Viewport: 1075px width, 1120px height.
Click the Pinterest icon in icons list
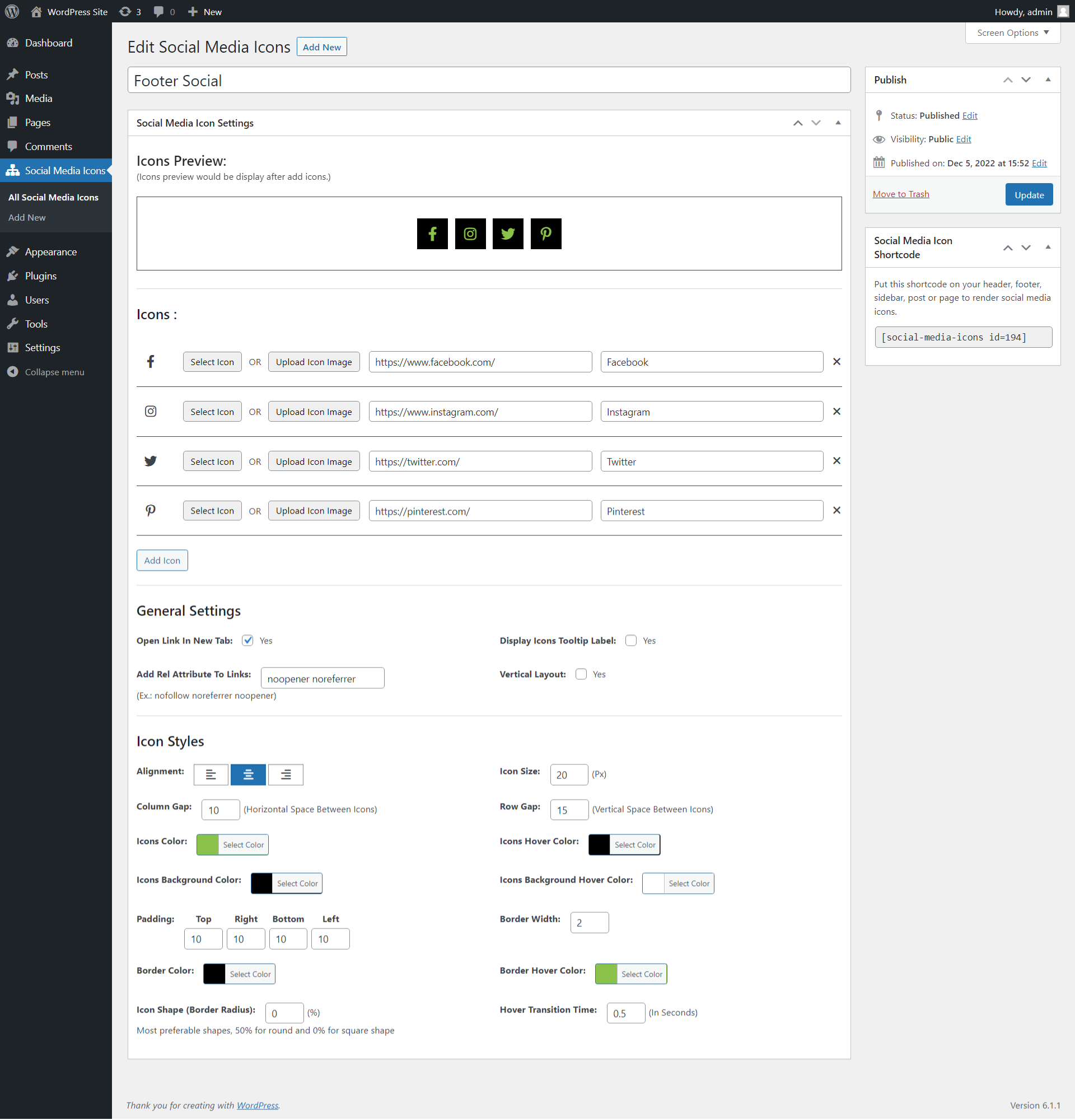pos(150,511)
